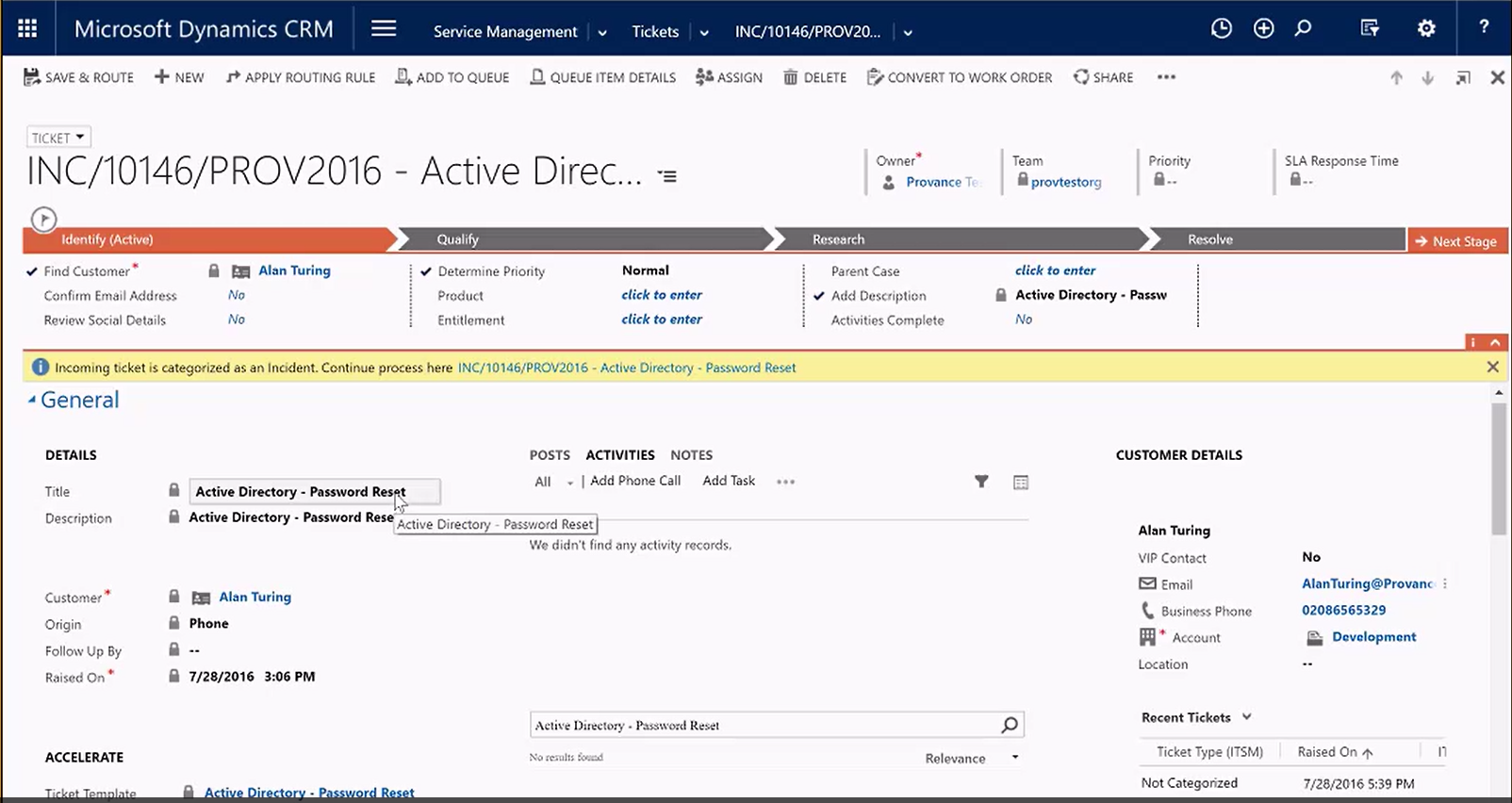Open the app launcher waffle icon

(x=27, y=28)
